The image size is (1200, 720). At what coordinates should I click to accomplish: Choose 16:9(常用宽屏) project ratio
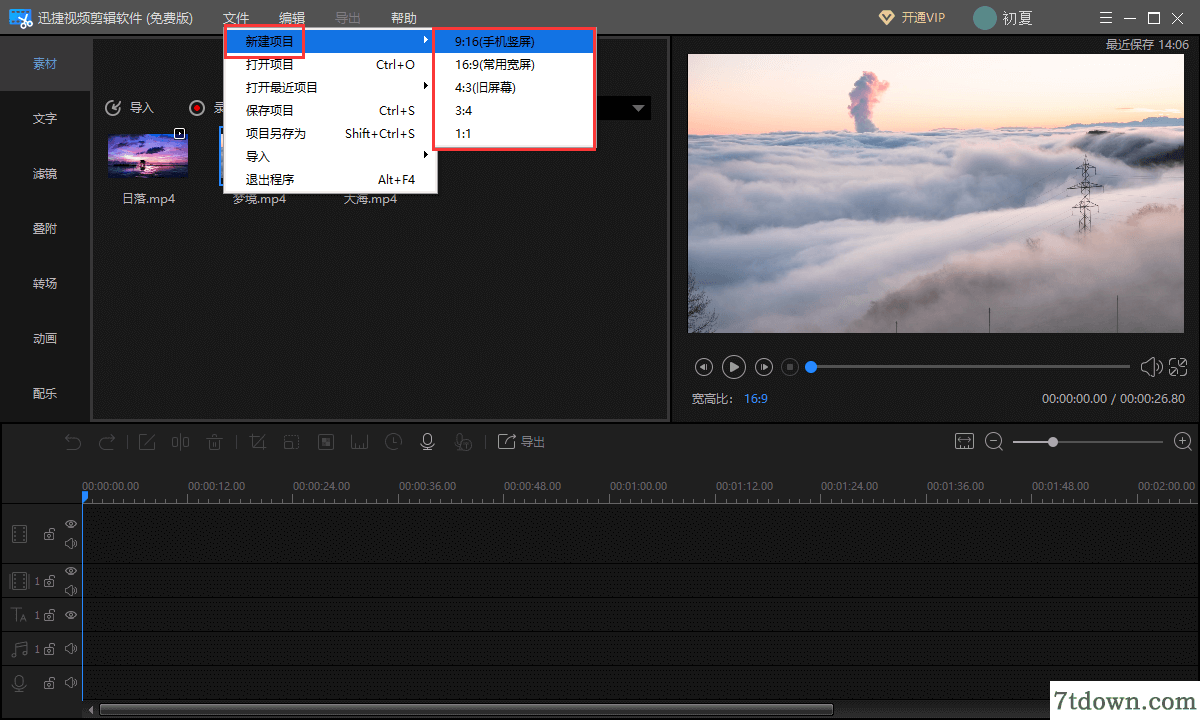[515, 64]
